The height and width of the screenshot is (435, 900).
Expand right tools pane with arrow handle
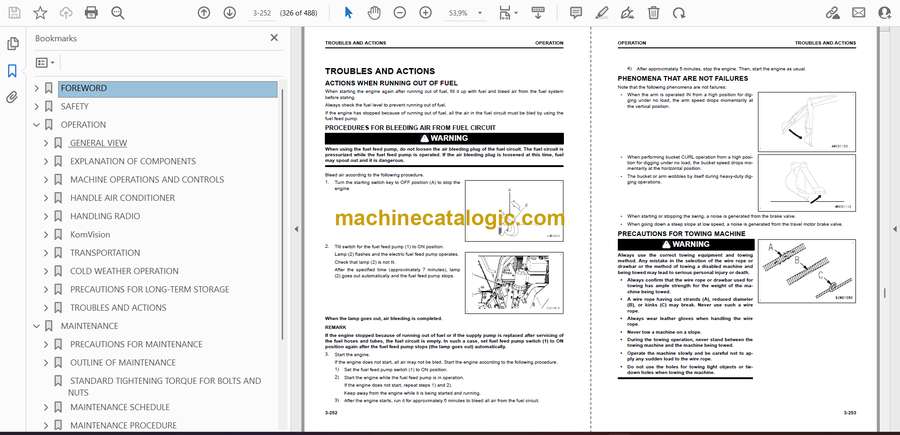pyautogui.click(x=894, y=229)
